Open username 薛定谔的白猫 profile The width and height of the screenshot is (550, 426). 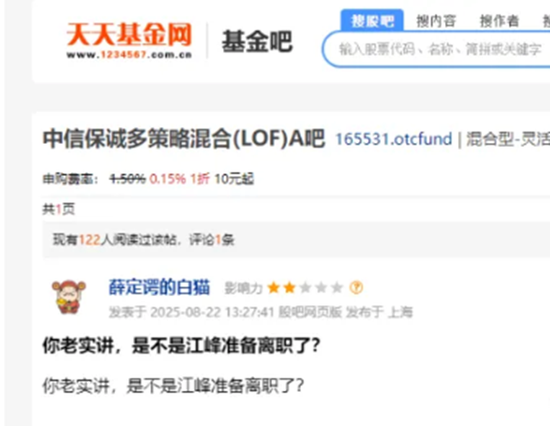[x=159, y=287]
